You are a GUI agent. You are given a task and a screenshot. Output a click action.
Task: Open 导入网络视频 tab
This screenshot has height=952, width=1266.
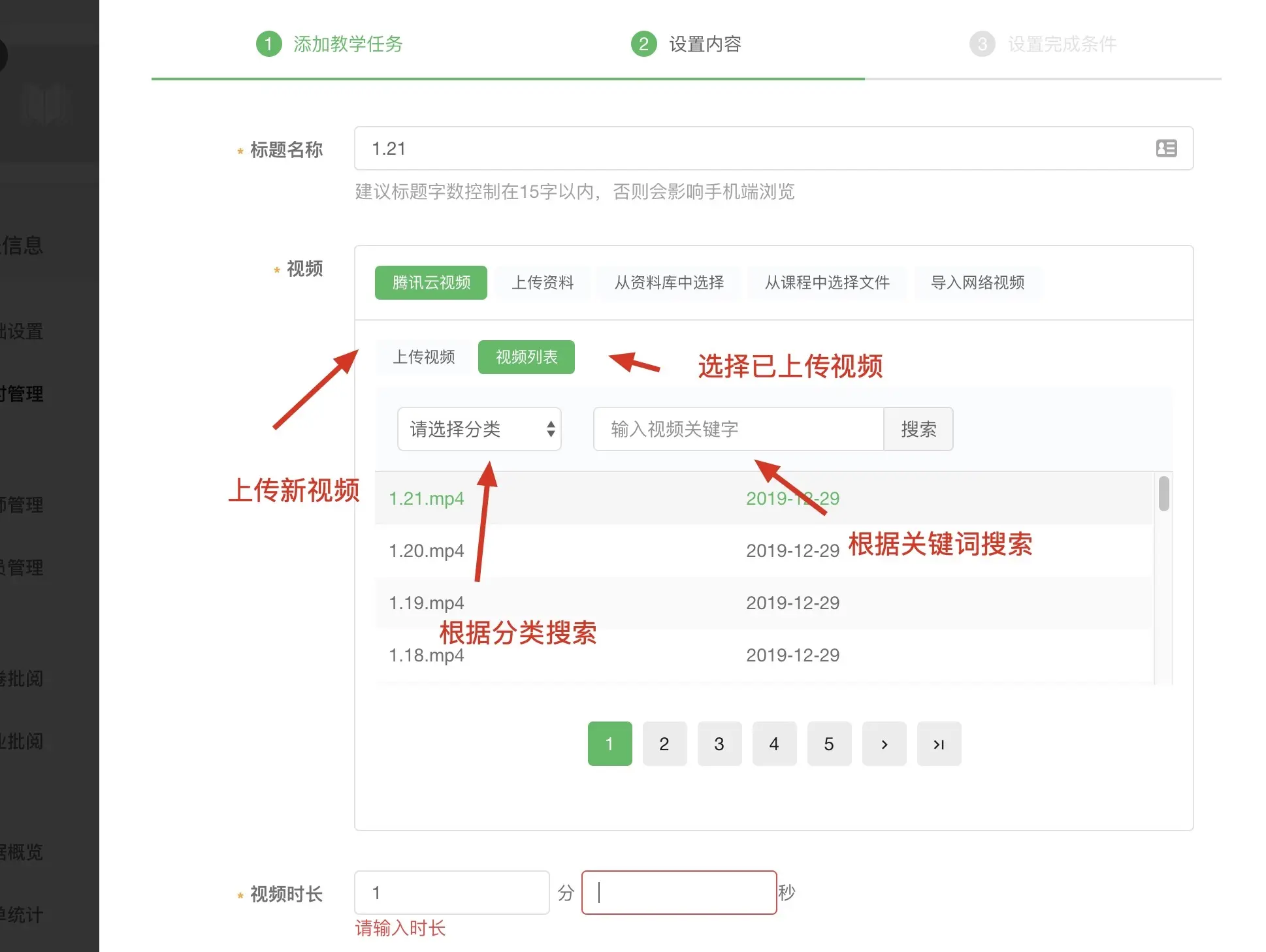(977, 283)
